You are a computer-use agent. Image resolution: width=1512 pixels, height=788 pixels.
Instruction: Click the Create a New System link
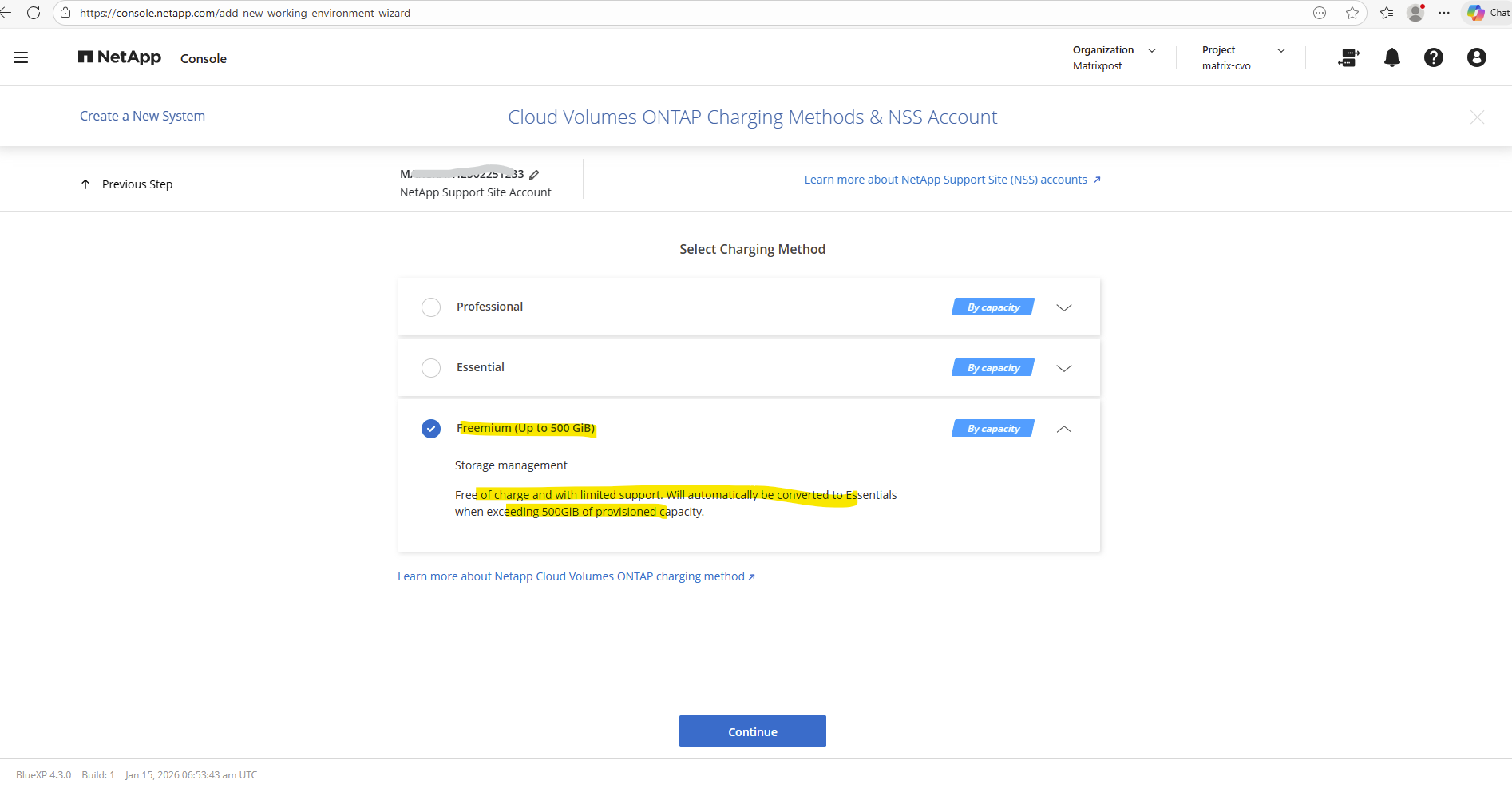[x=142, y=116]
